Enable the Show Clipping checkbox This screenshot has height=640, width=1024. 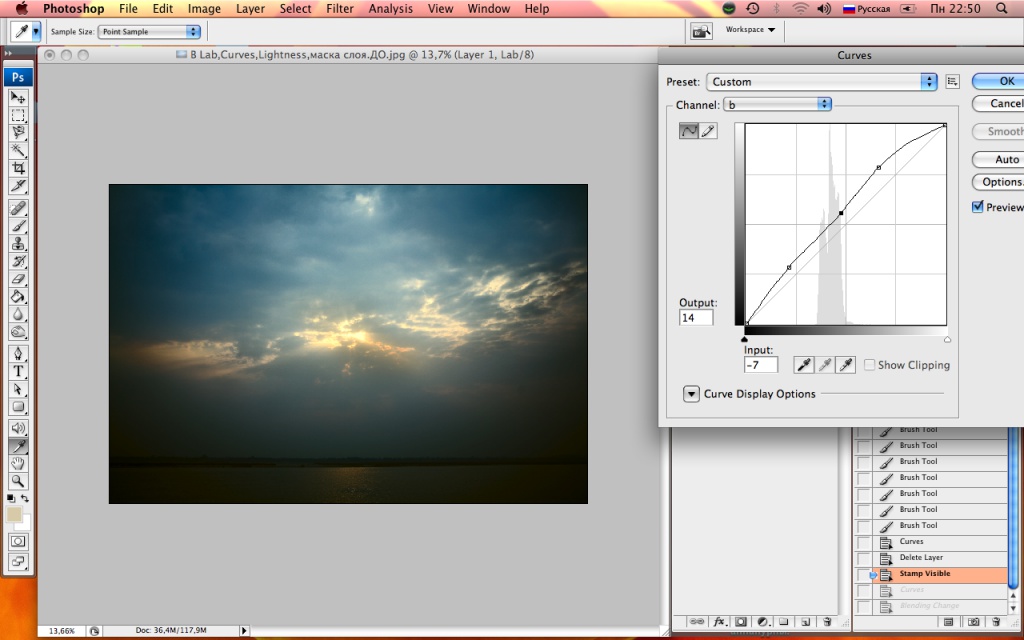click(869, 365)
